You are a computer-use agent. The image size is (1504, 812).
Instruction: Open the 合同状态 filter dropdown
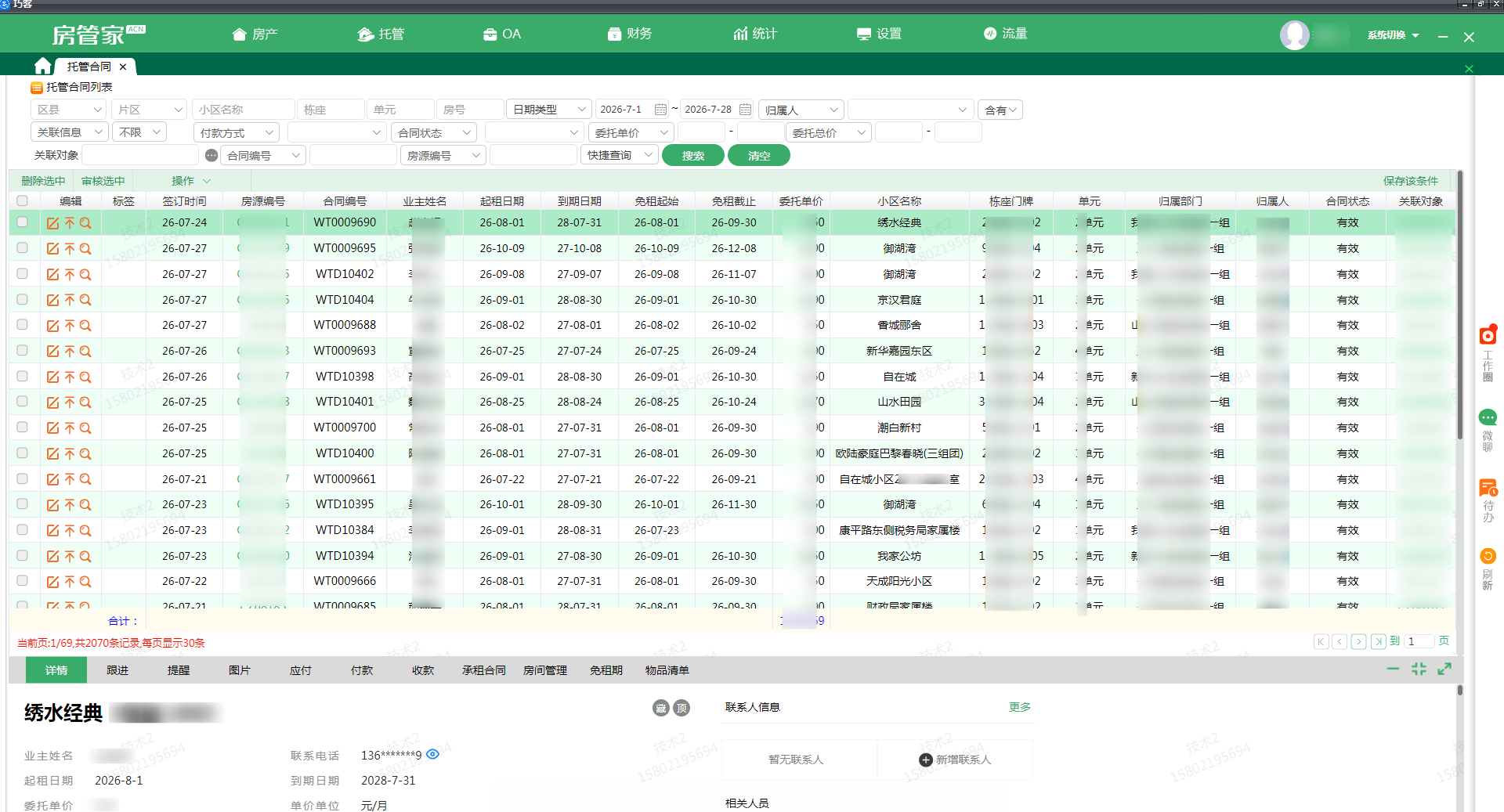coord(434,133)
